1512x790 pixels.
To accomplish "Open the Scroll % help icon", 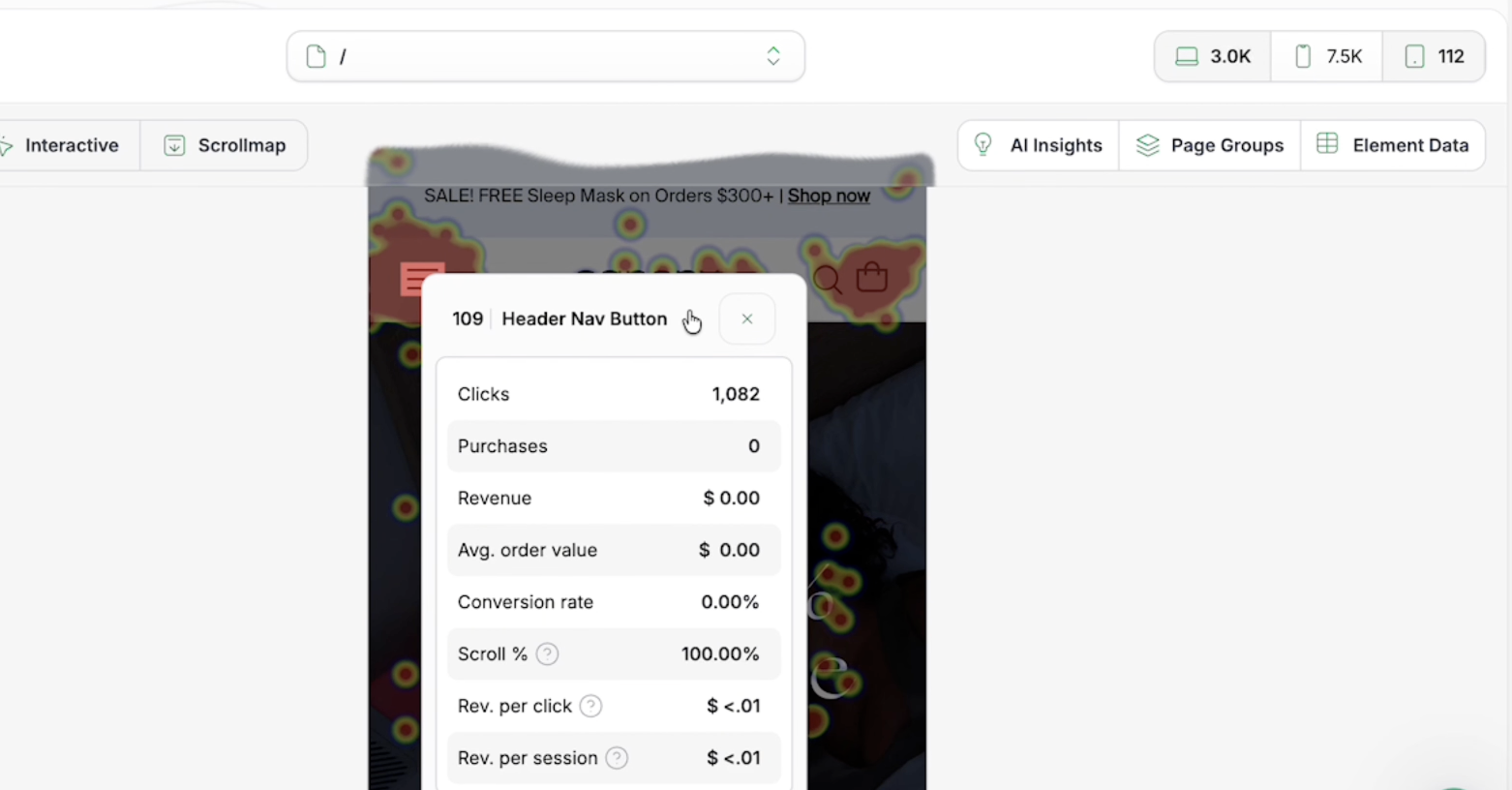I will pos(548,653).
